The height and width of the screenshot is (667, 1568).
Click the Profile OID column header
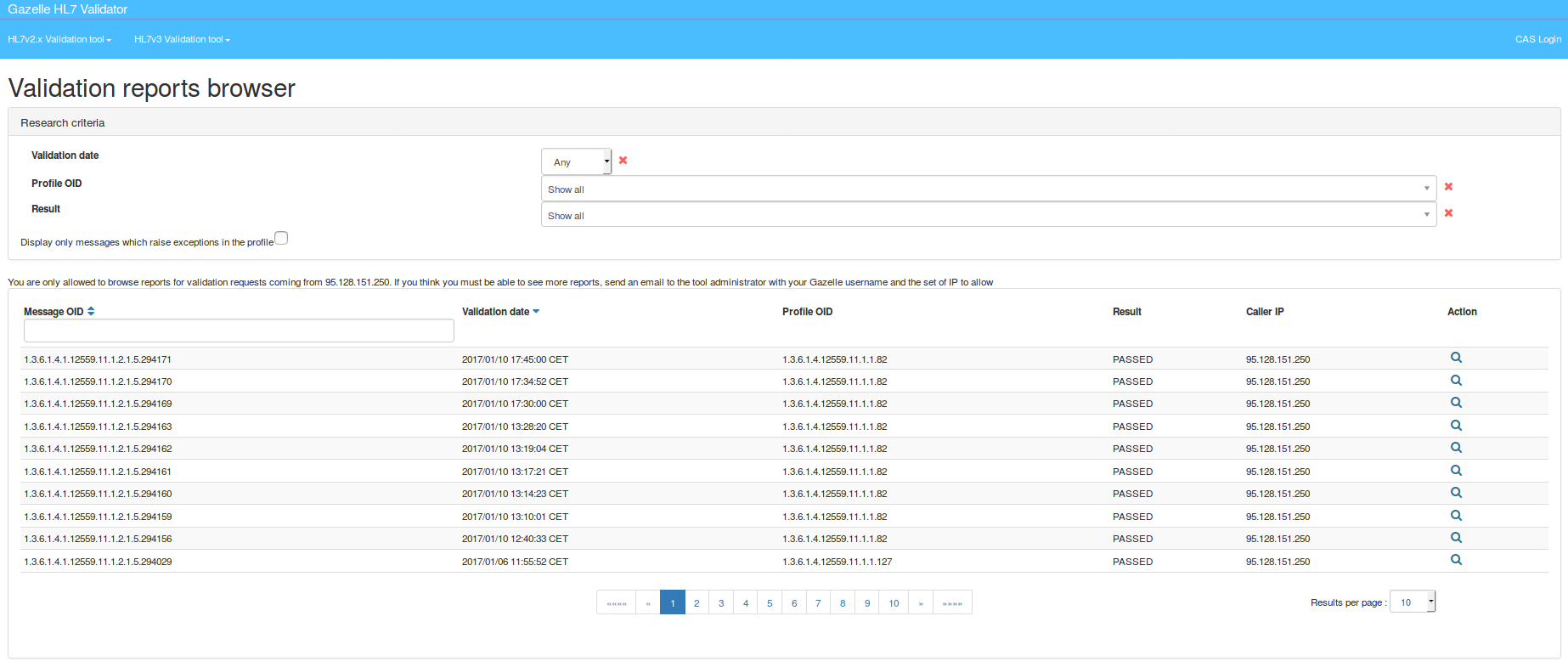[x=807, y=312]
